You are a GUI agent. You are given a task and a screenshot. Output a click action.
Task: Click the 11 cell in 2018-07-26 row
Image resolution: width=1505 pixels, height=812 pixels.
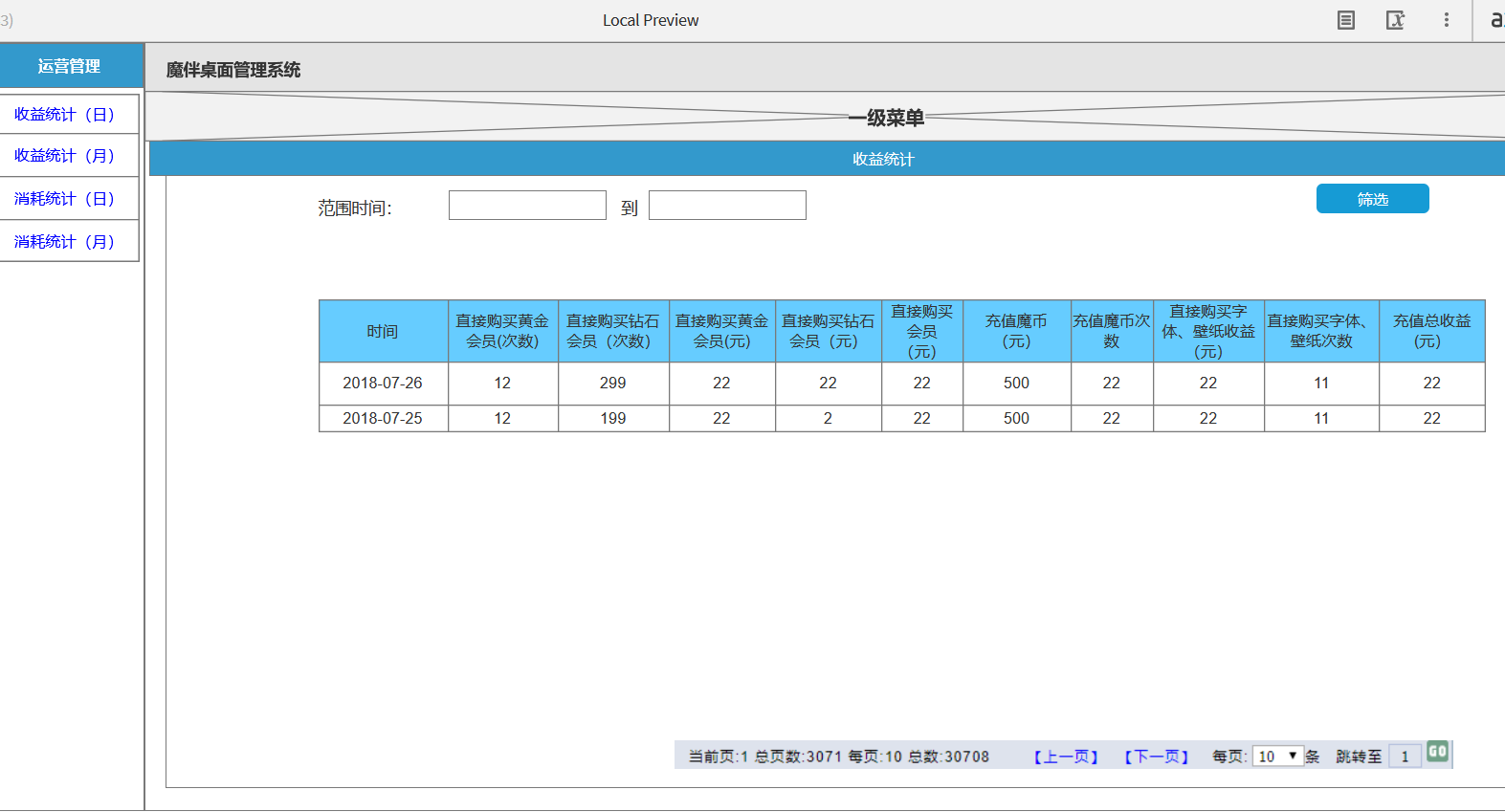[1321, 383]
